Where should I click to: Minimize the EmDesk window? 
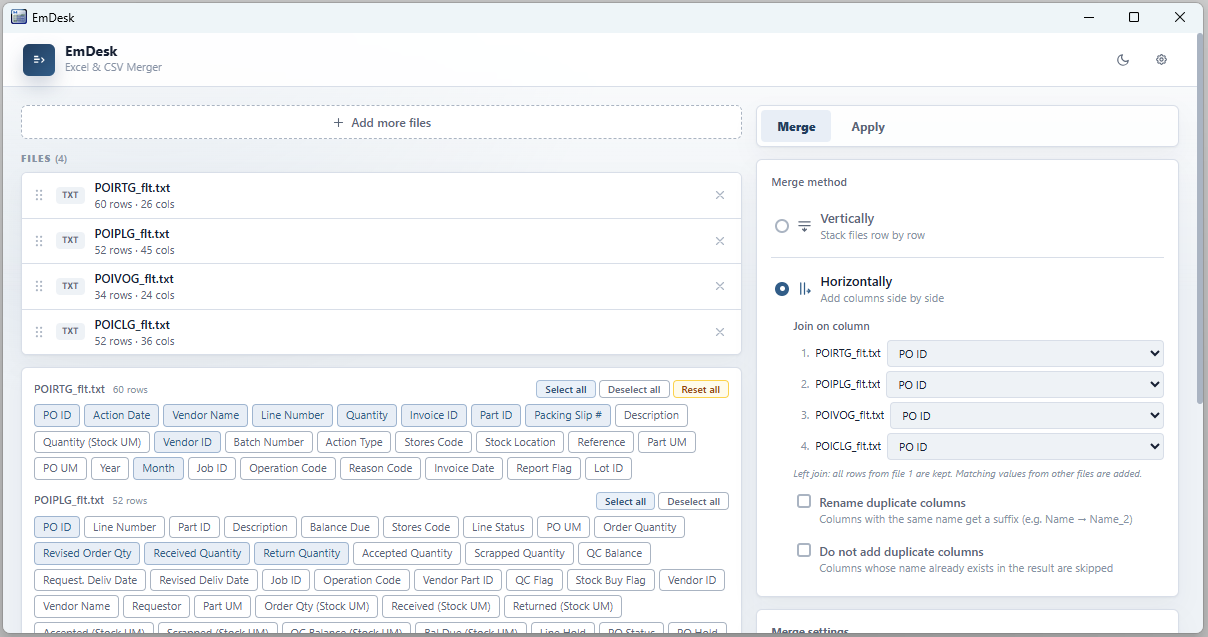(1089, 17)
